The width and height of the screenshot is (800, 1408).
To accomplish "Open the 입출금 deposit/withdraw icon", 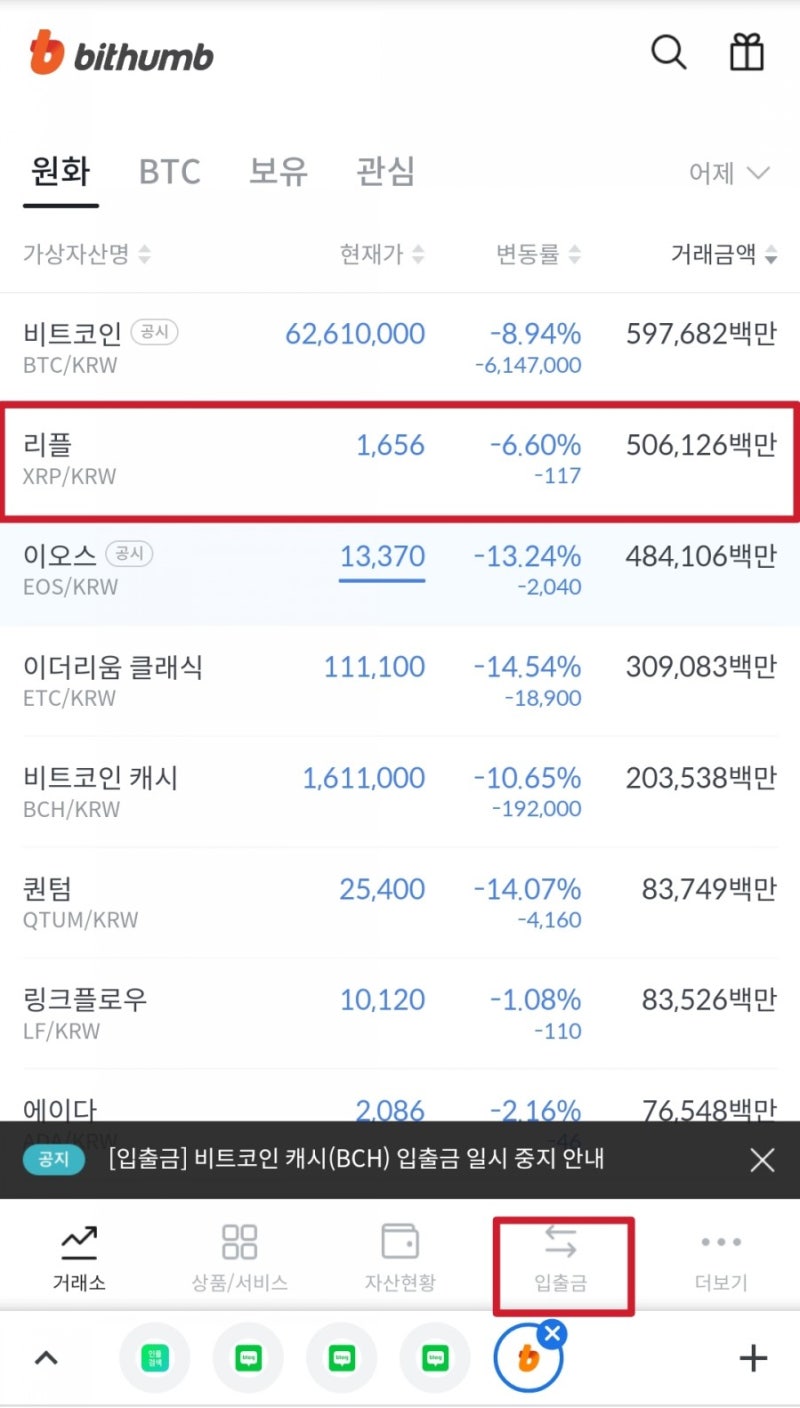I will tap(561, 1243).
